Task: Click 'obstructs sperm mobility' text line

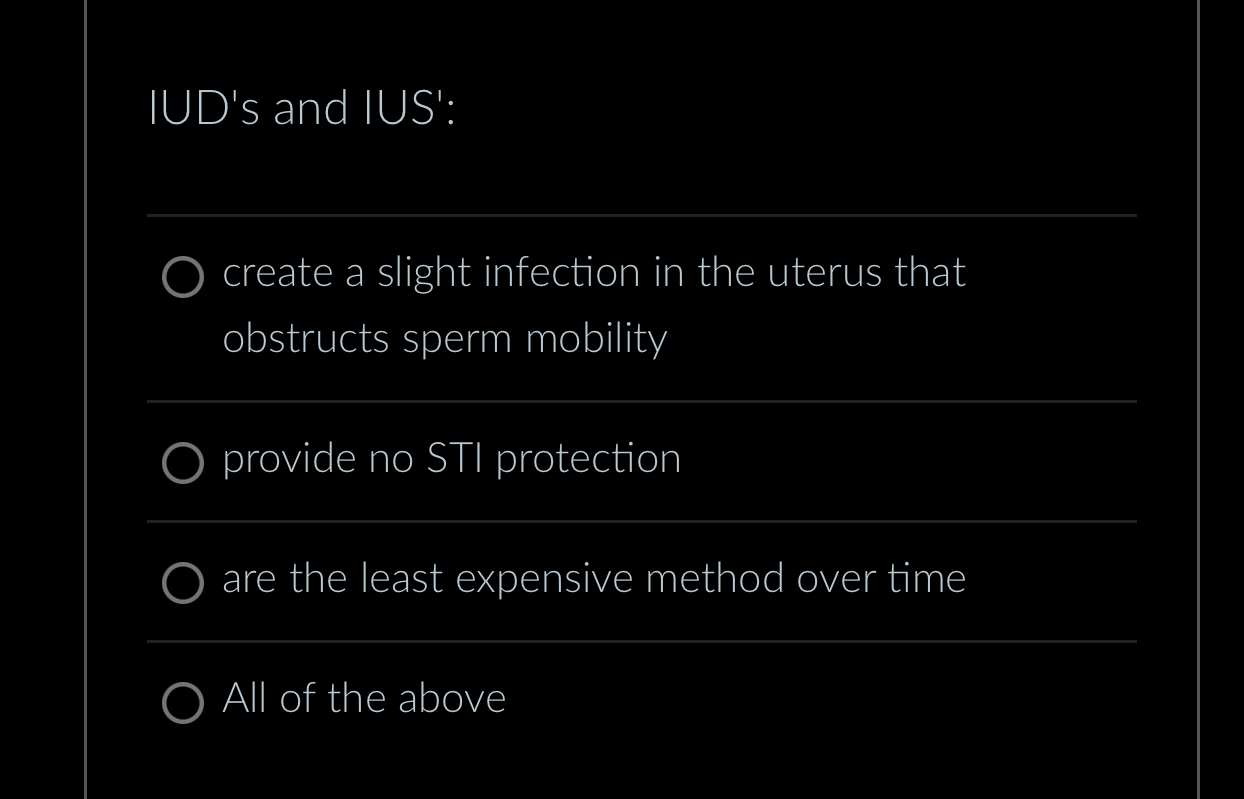Action: (444, 339)
